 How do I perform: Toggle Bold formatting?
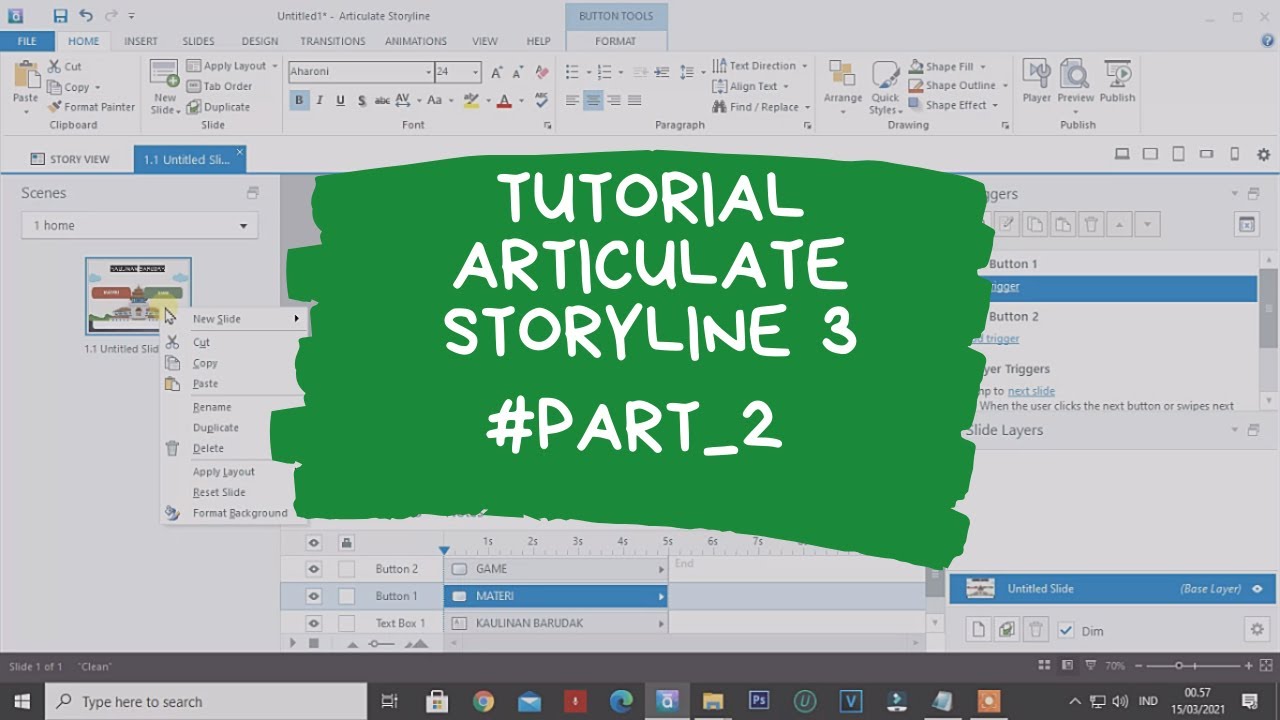point(299,100)
